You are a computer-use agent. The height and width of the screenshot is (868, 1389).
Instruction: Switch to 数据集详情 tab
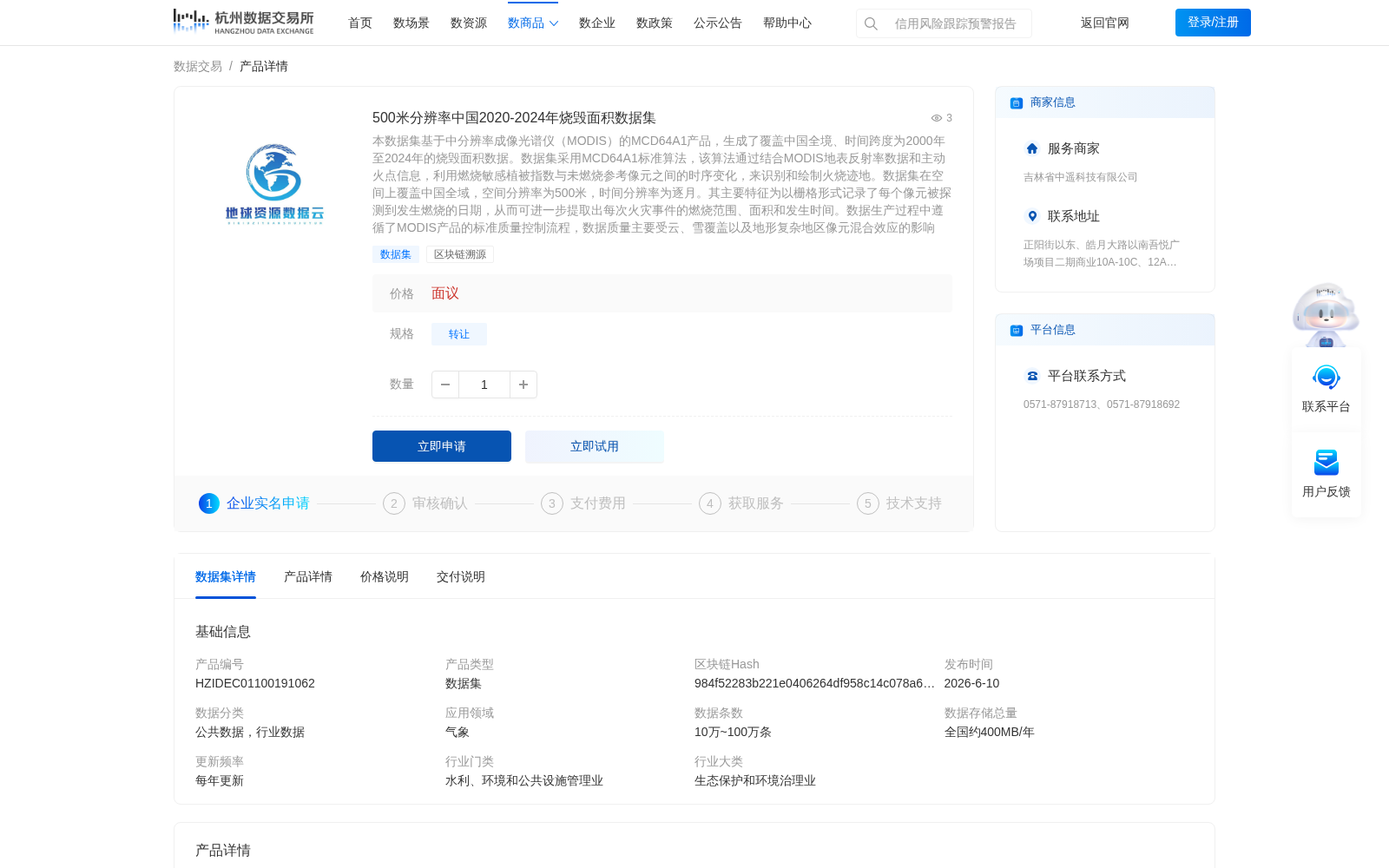click(x=226, y=577)
